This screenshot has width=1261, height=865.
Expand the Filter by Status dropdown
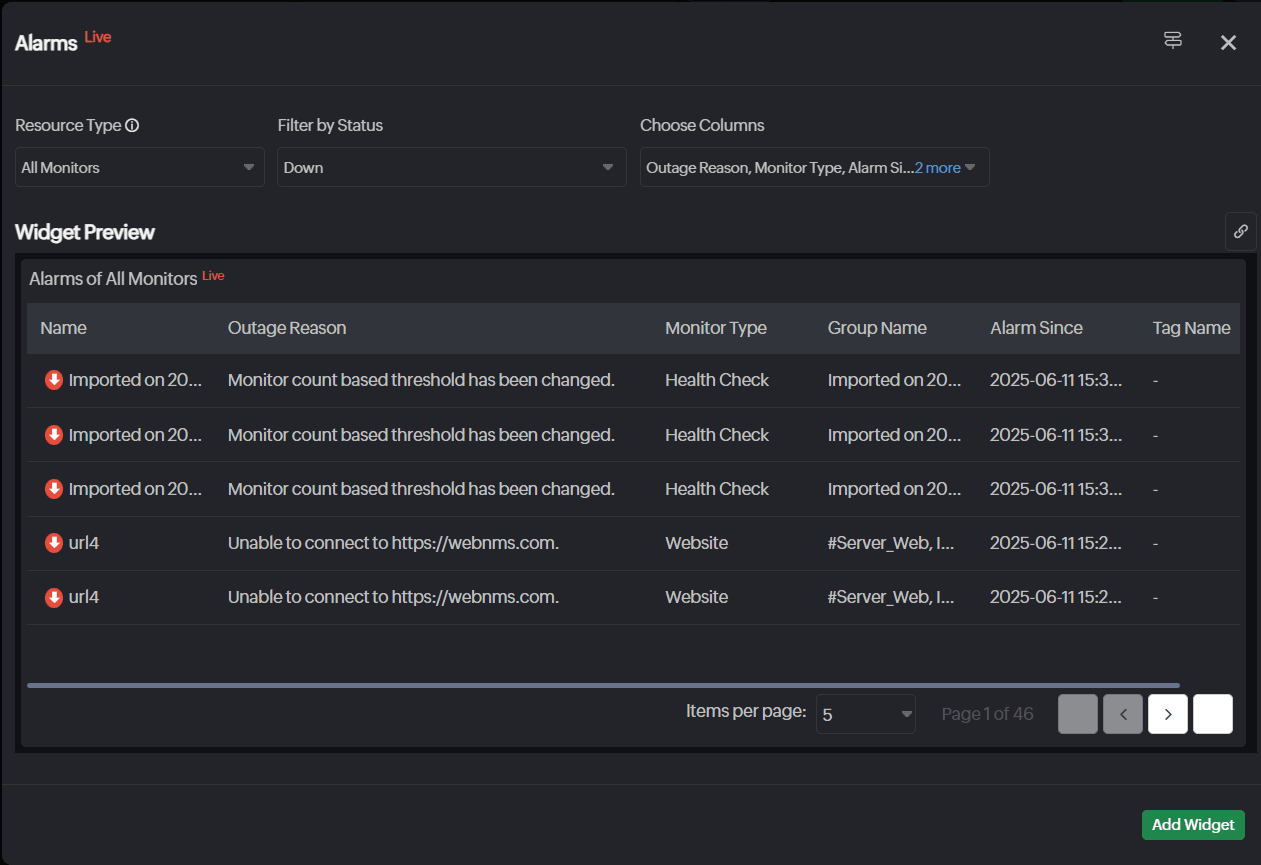[451, 167]
